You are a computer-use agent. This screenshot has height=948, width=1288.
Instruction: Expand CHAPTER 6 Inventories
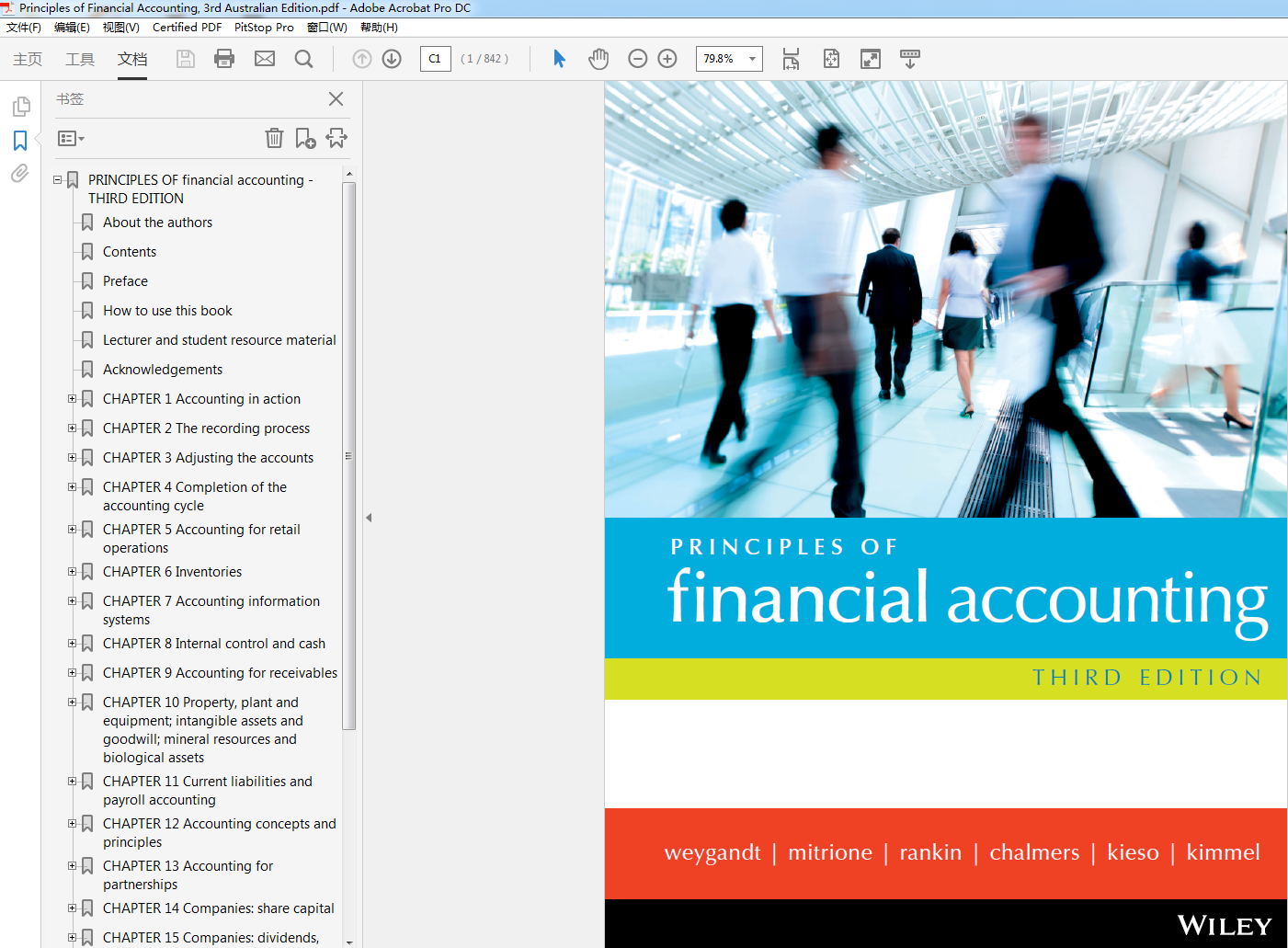pos(73,572)
